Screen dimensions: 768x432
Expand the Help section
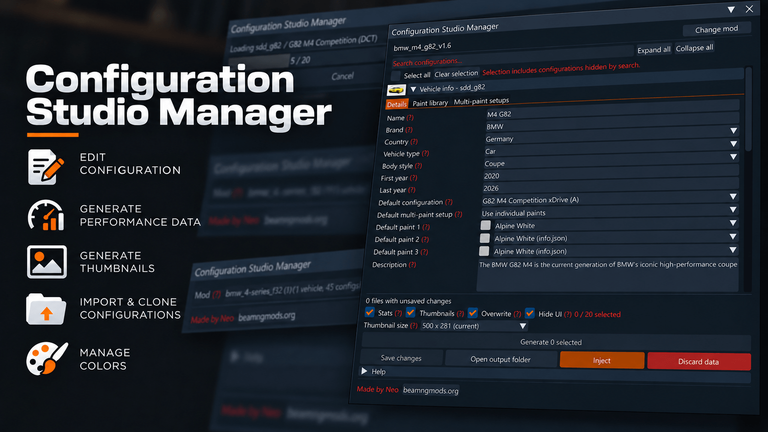(x=364, y=371)
